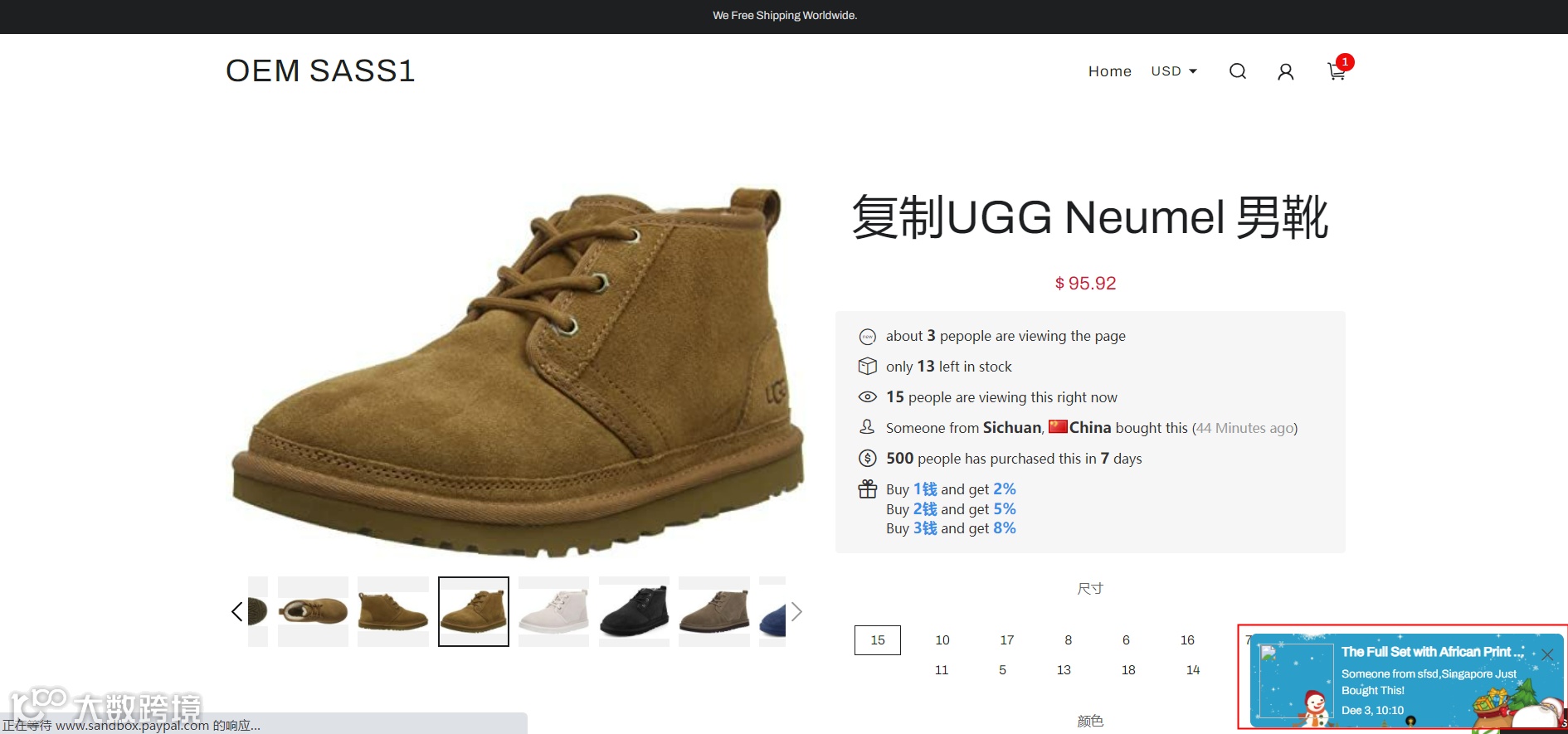Image resolution: width=1568 pixels, height=734 pixels.
Task: Click the currently selected outlined chestnut thumbnail
Action: 474,612
